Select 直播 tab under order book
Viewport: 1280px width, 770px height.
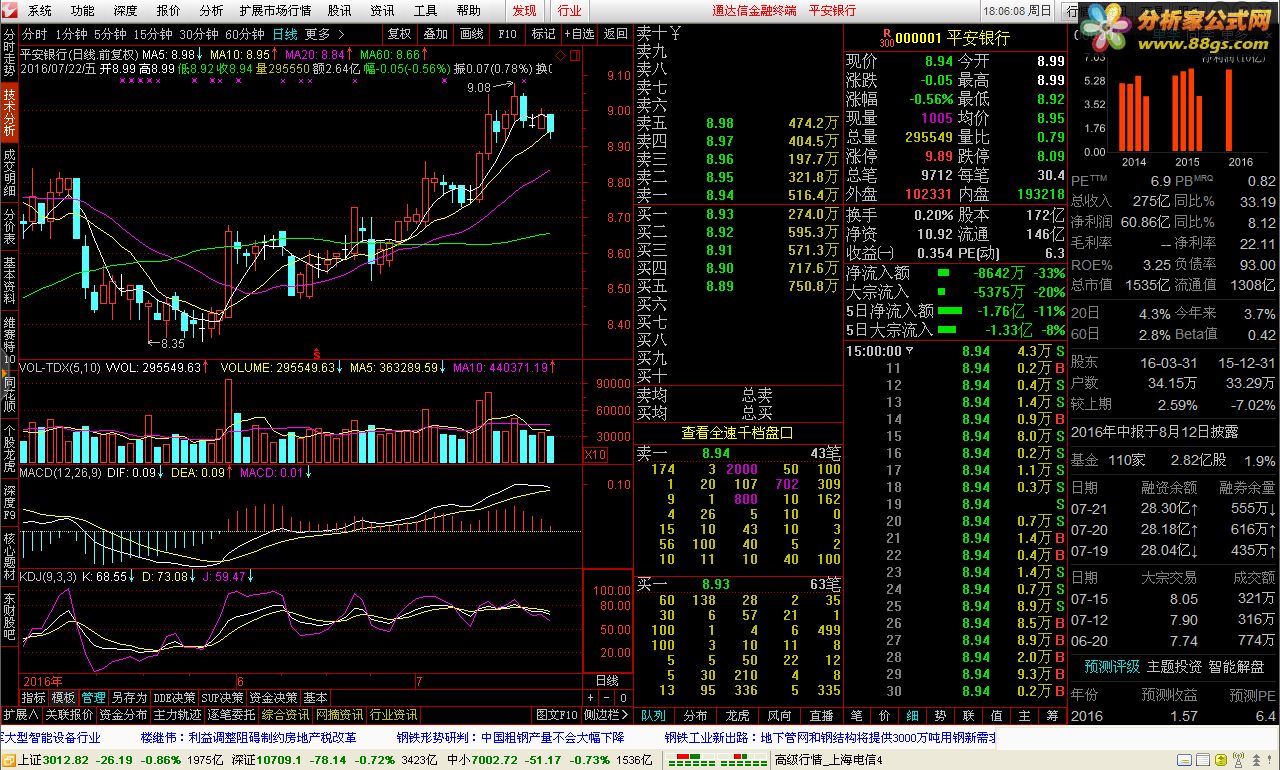click(x=821, y=716)
